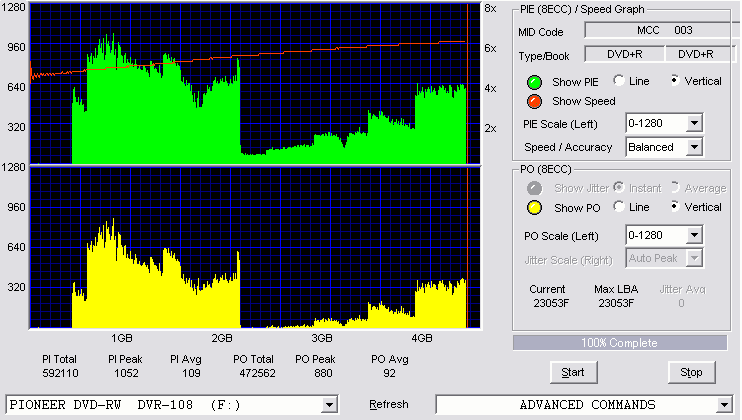Select Line mode for PO graph

618,206
